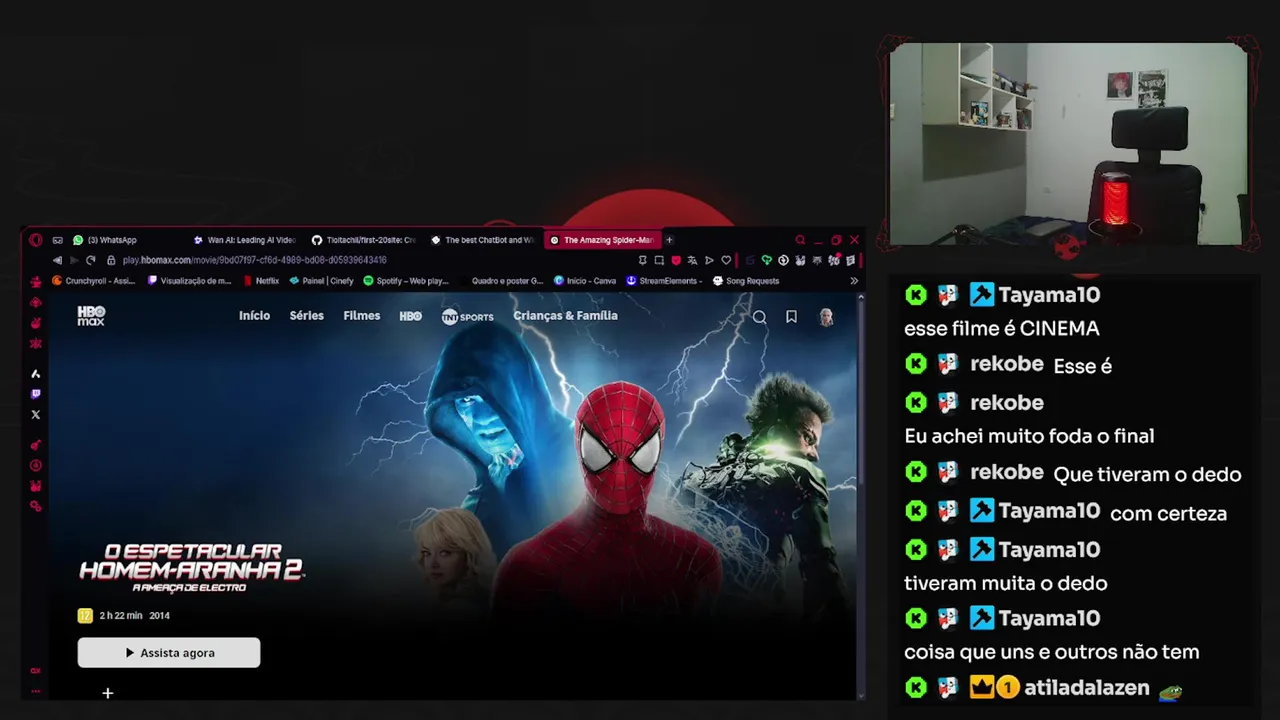This screenshot has height=720, width=1280.
Task: Open tab search magnifier in title bar
Action: pyautogui.click(x=800, y=240)
